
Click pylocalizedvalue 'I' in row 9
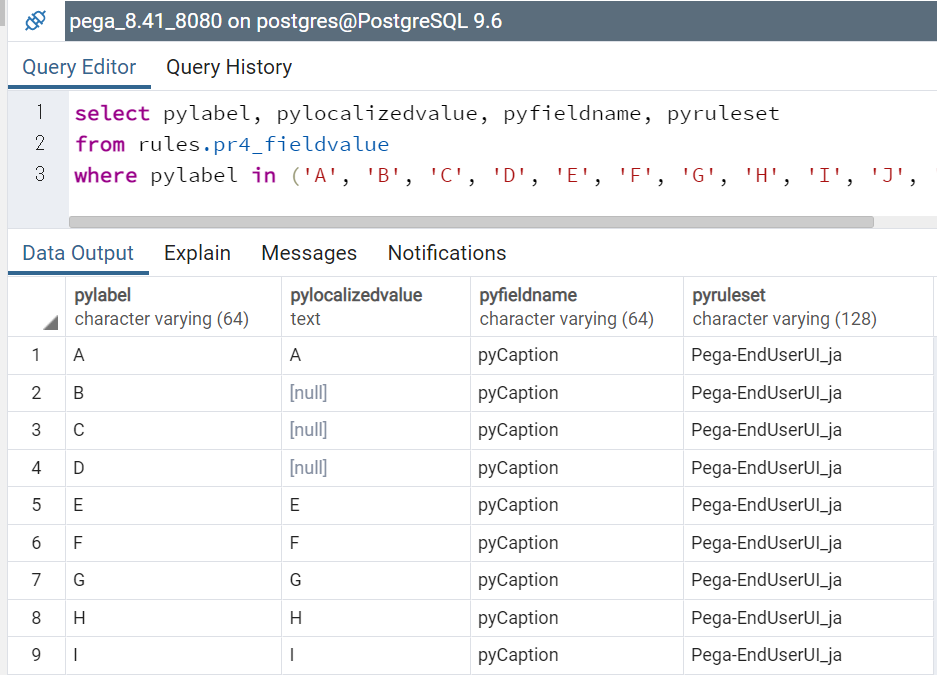pyautogui.click(x=376, y=655)
